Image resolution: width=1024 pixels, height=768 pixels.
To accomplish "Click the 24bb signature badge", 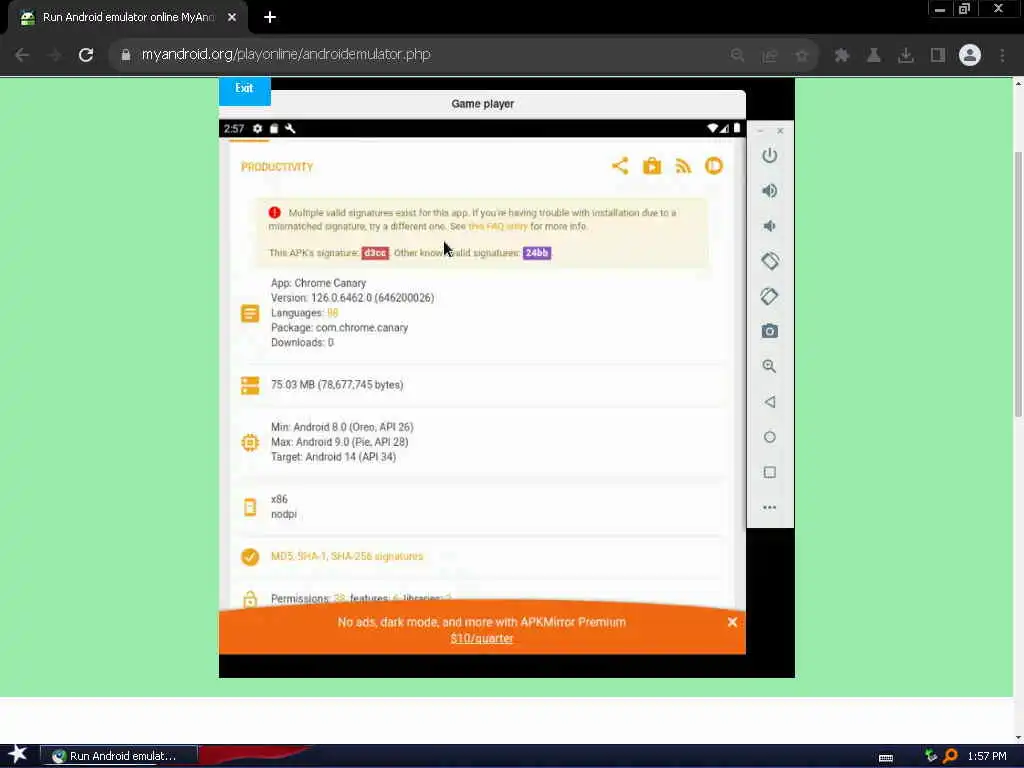I will click(x=537, y=253).
